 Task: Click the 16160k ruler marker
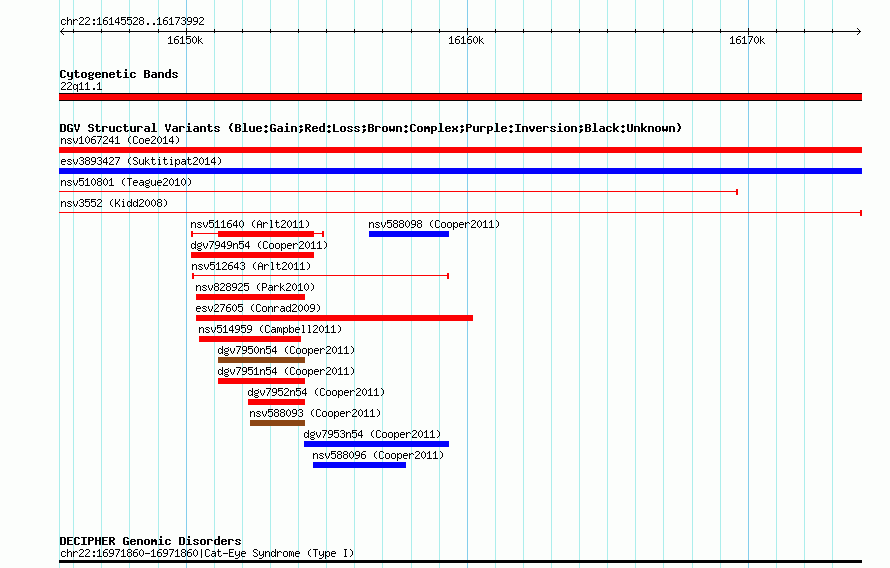(x=466, y=40)
